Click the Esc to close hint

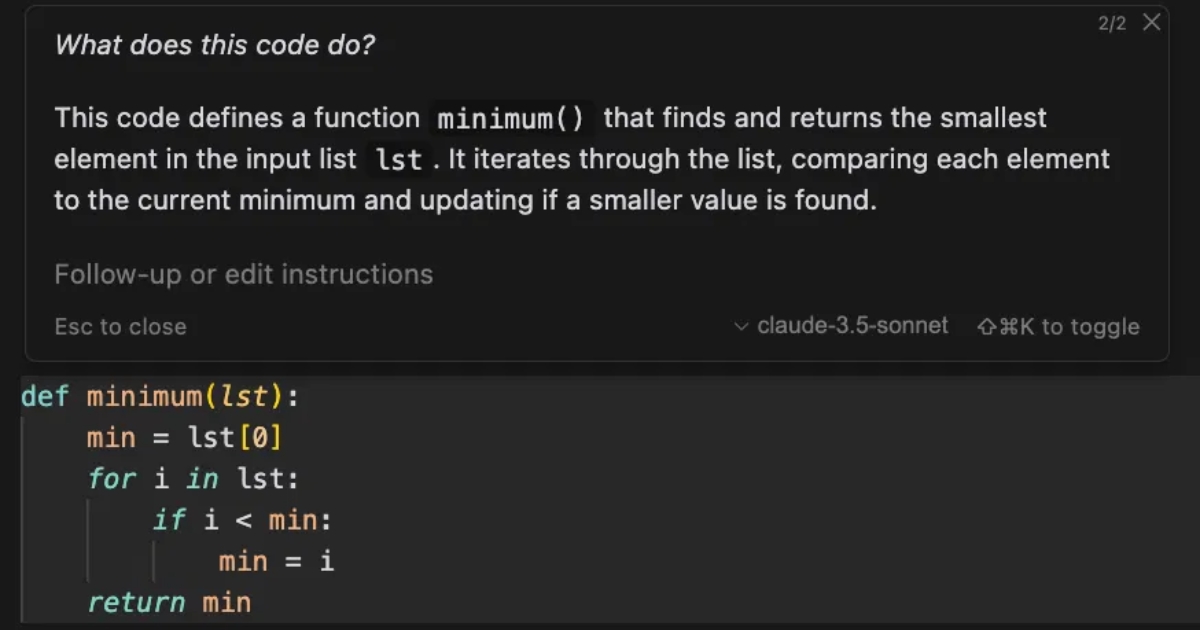[x=120, y=326]
